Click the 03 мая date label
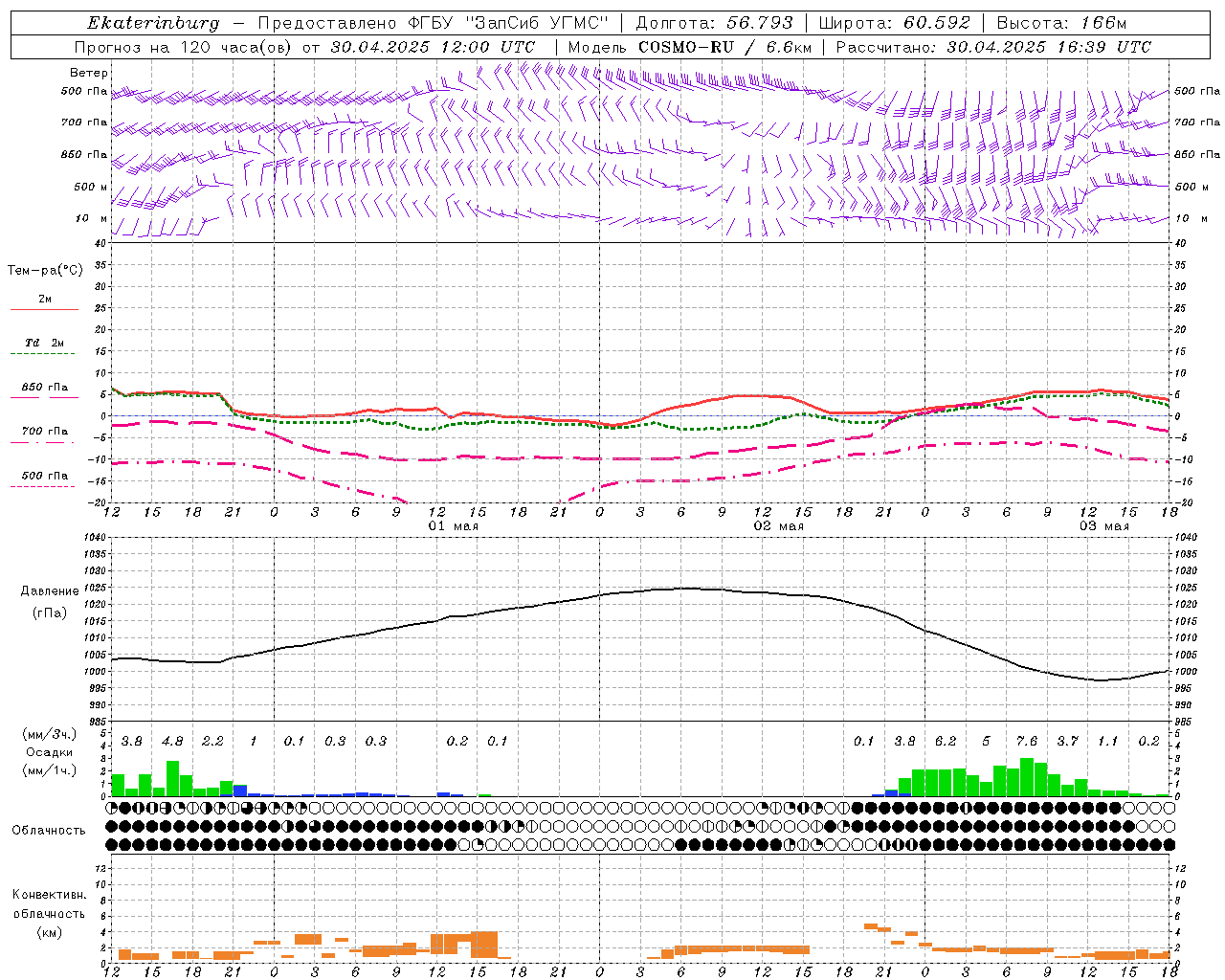The image size is (1225, 980). pyautogui.click(x=1104, y=526)
